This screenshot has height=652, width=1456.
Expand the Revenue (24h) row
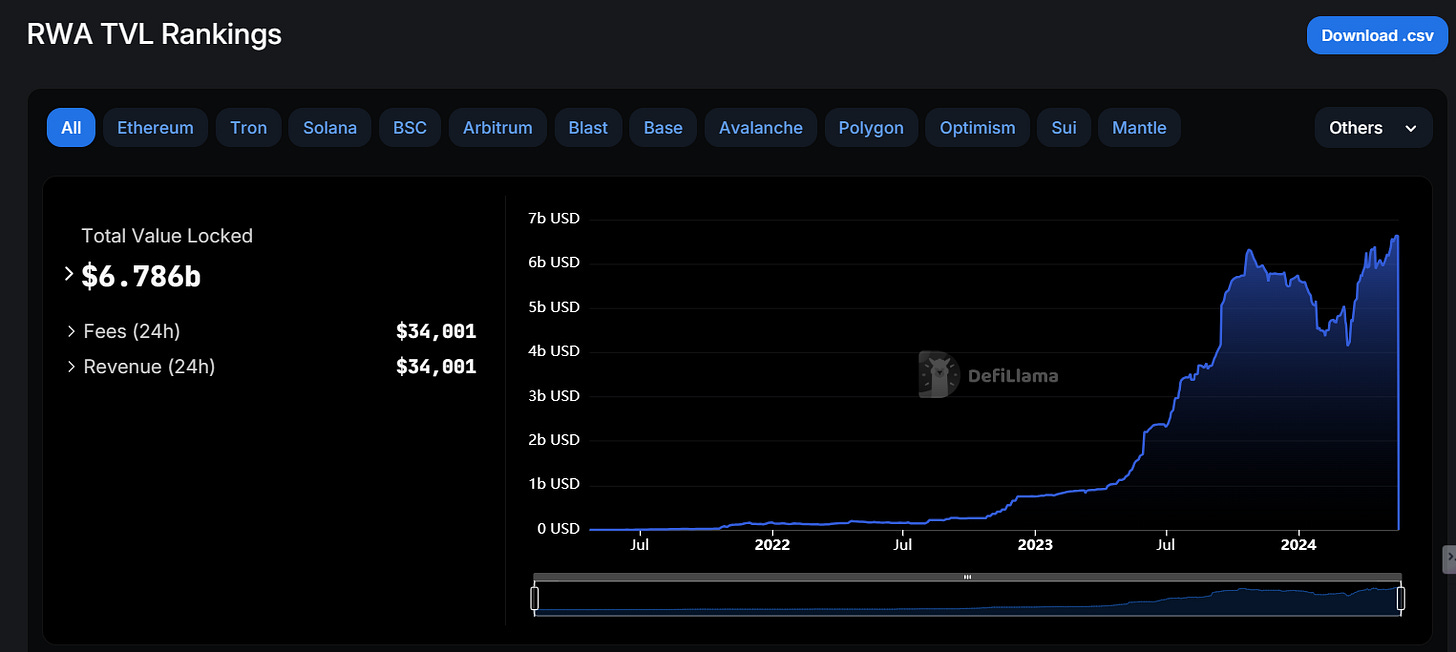pyautogui.click(x=72, y=367)
